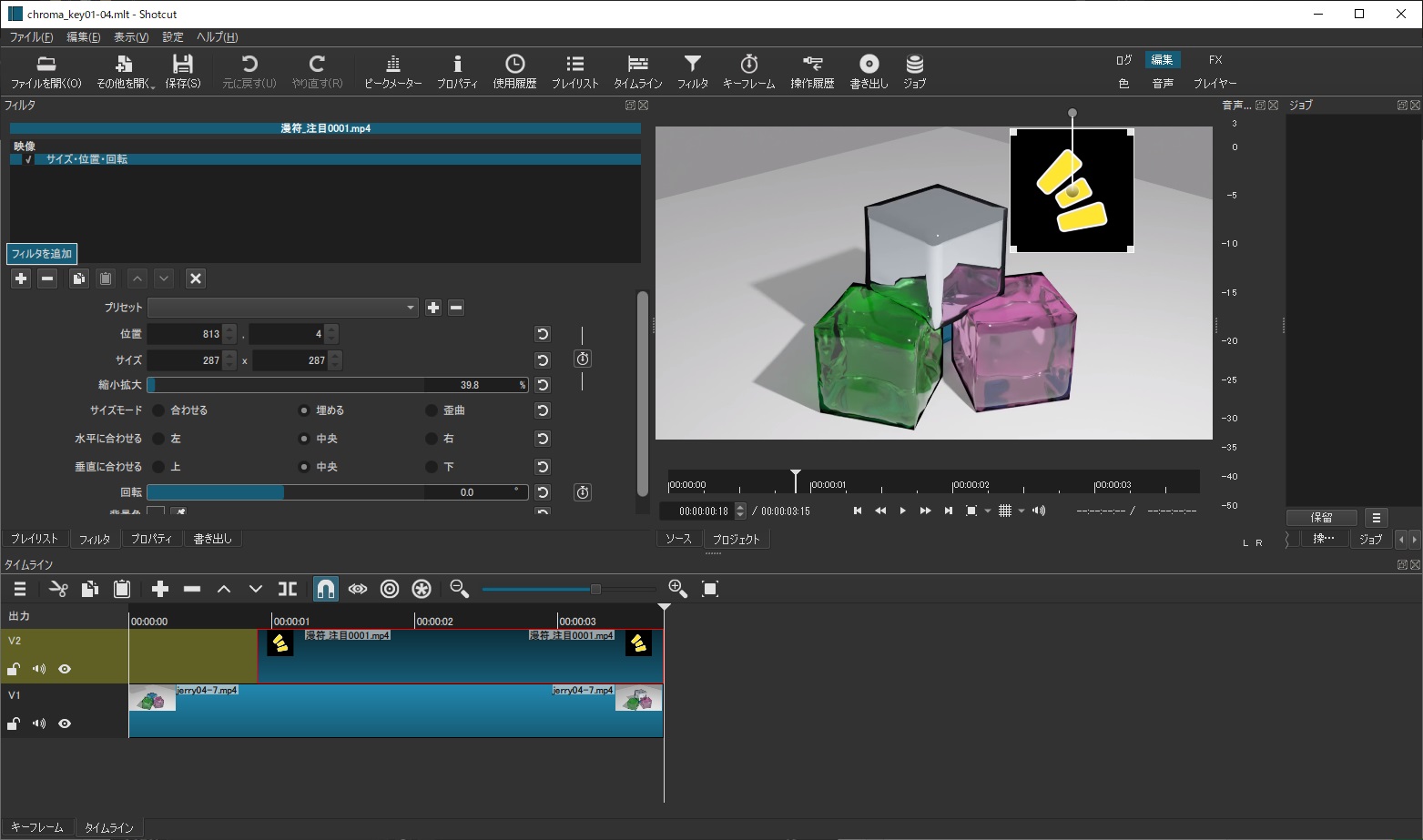Open 設定 menu
The image size is (1423, 840).
[173, 37]
